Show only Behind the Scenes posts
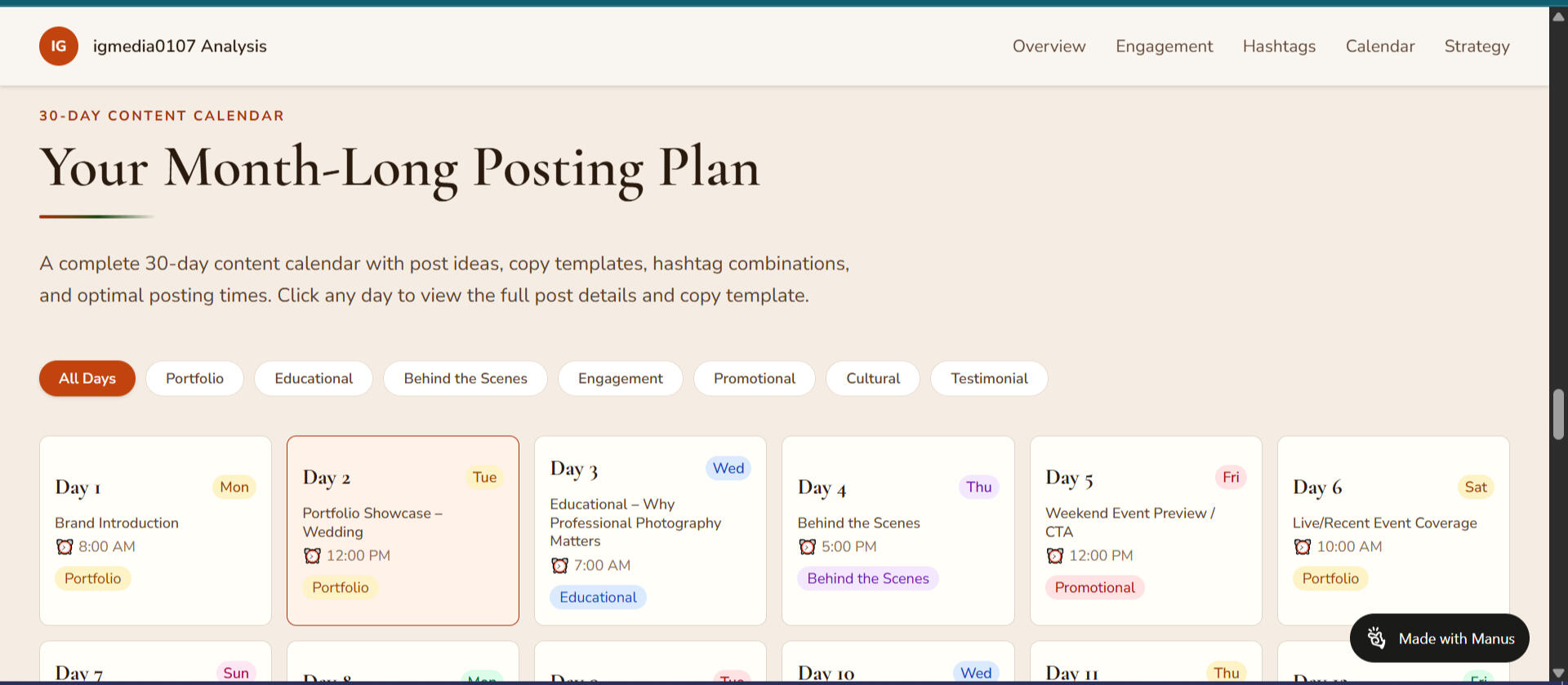This screenshot has width=1568, height=685. coord(465,379)
